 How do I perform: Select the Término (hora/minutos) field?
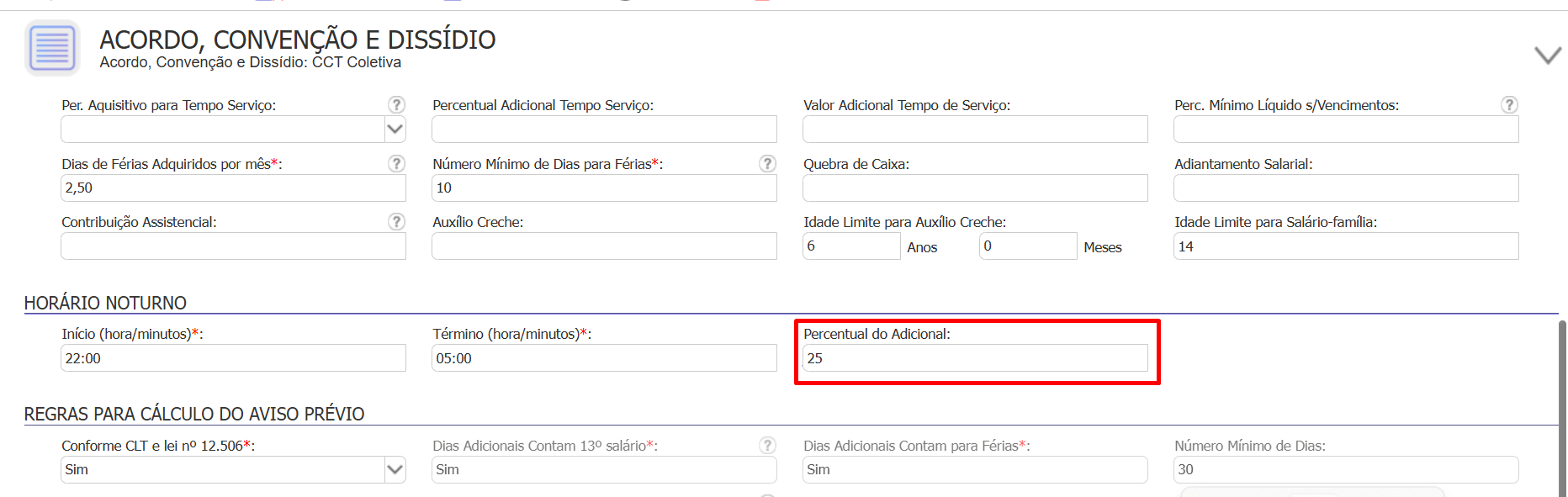pos(604,358)
